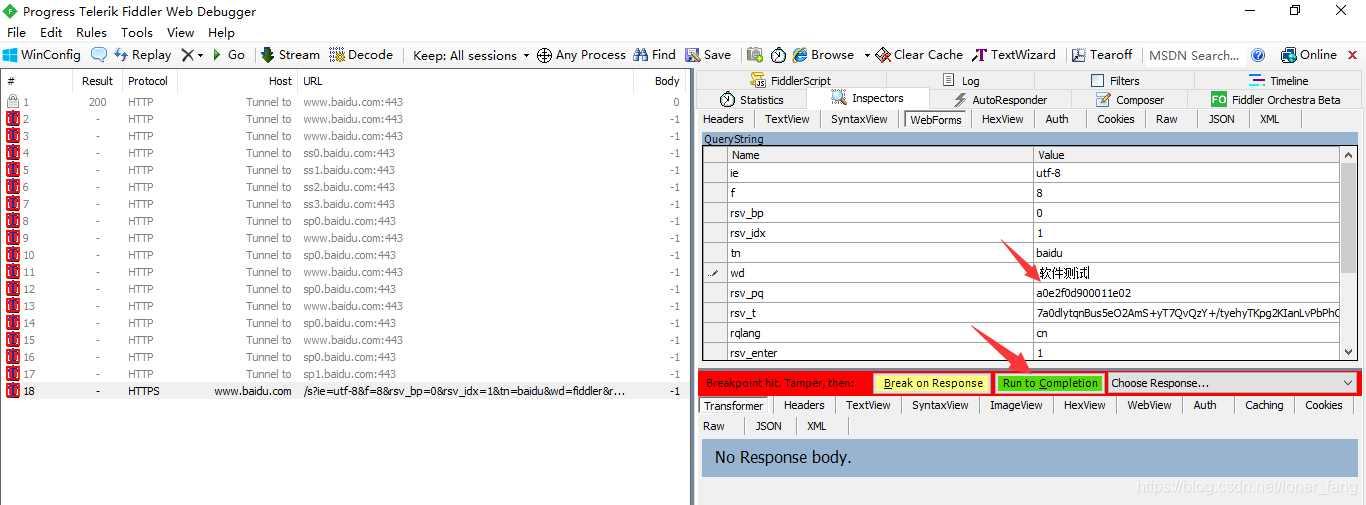The image size is (1366, 505).
Task: Select the request HexView tab
Action: (1002, 119)
